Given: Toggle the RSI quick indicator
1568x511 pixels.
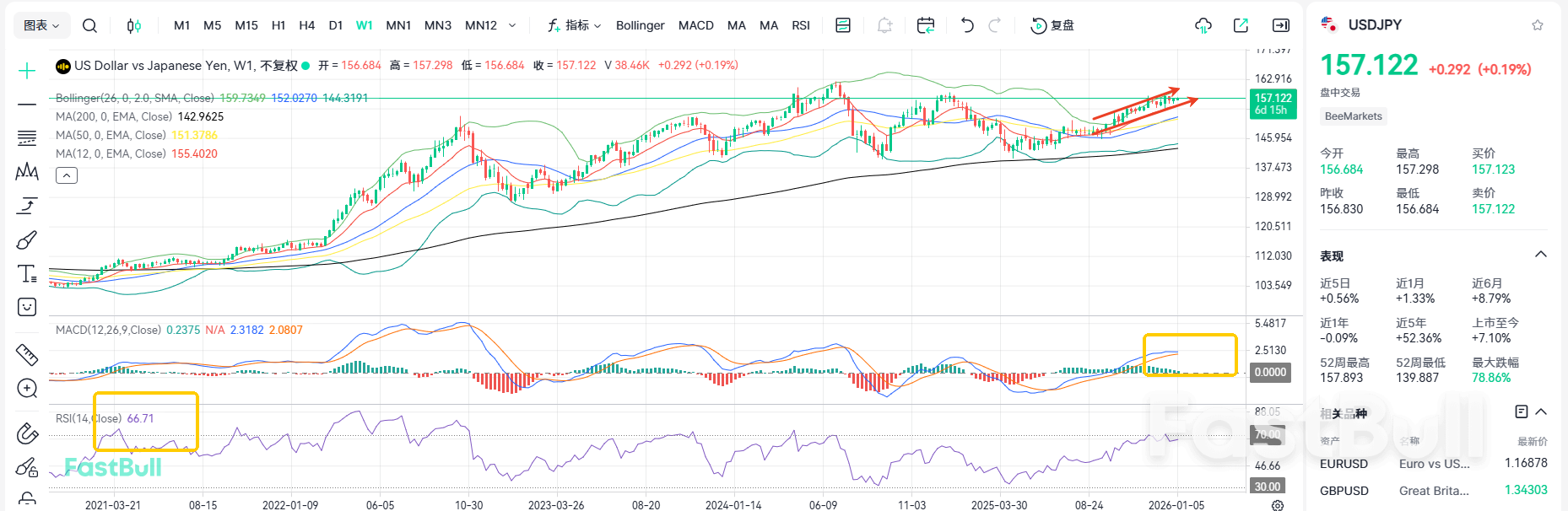Looking at the screenshot, I should point(801,25).
